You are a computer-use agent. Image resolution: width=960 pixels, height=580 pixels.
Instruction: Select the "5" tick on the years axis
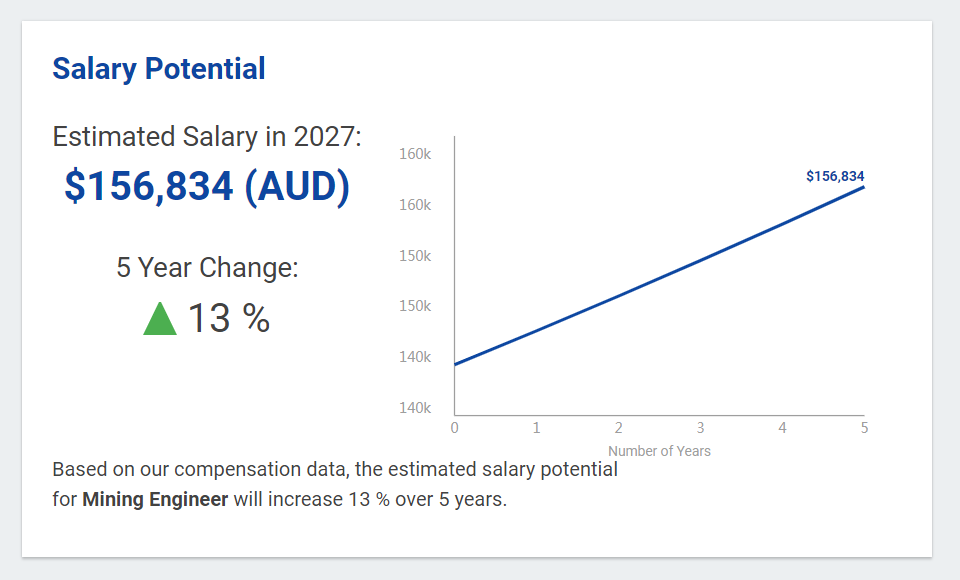coord(864,428)
